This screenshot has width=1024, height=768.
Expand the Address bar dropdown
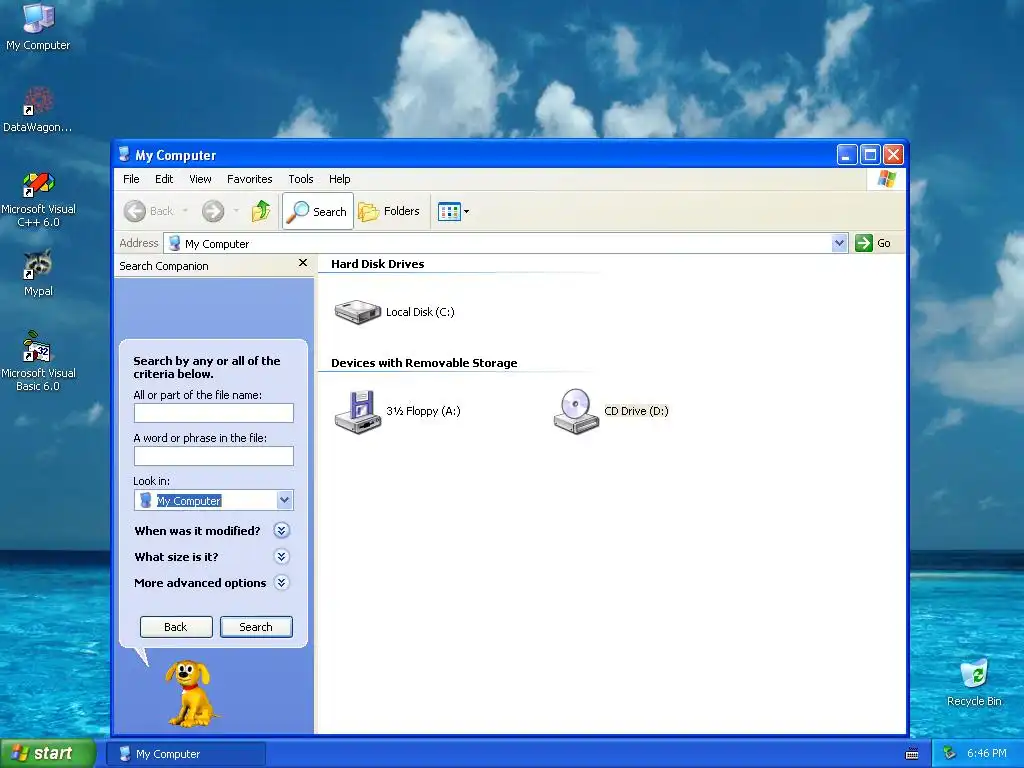click(x=839, y=243)
